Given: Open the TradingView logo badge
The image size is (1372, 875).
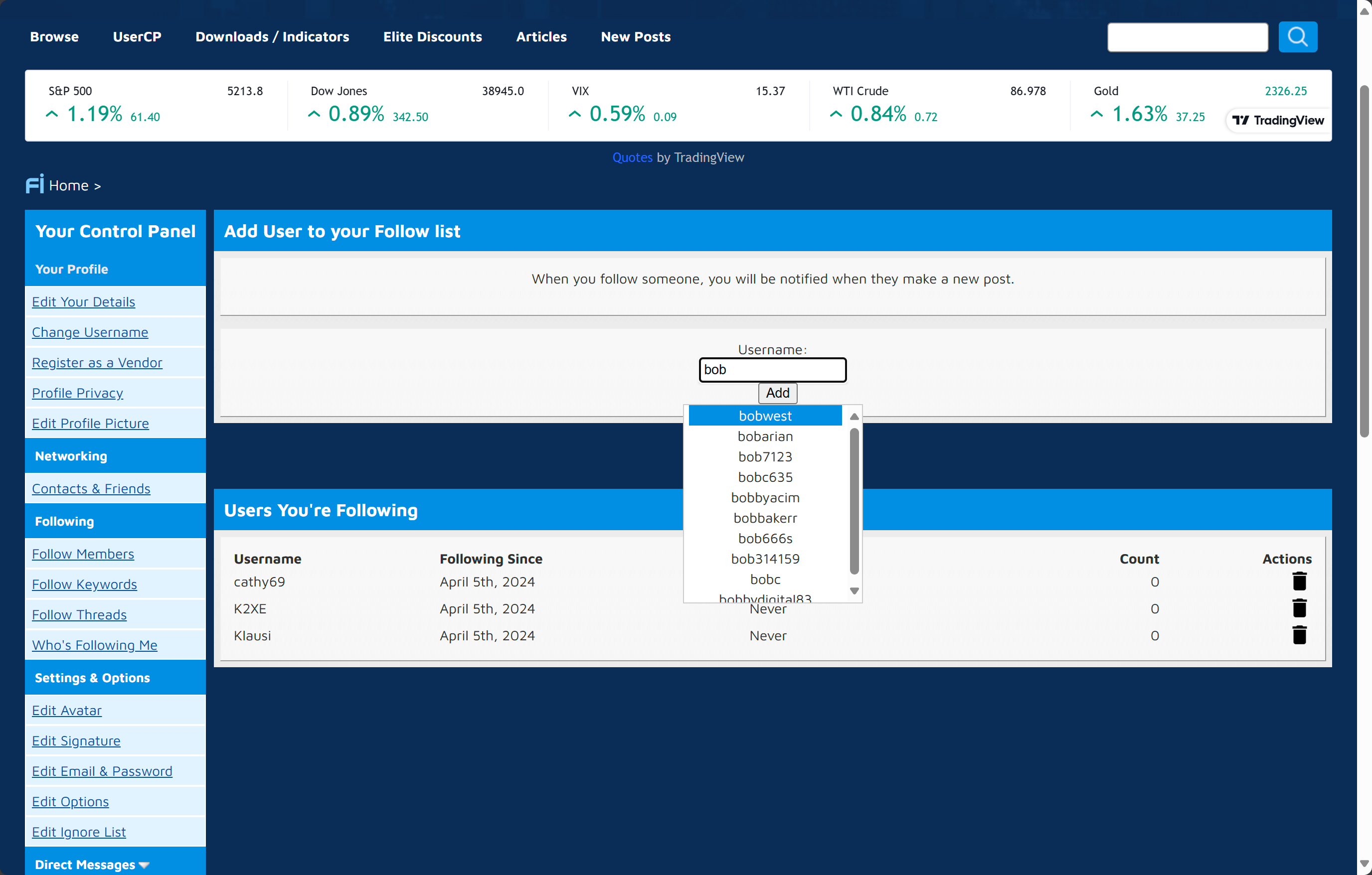Looking at the screenshot, I should coord(1278,120).
